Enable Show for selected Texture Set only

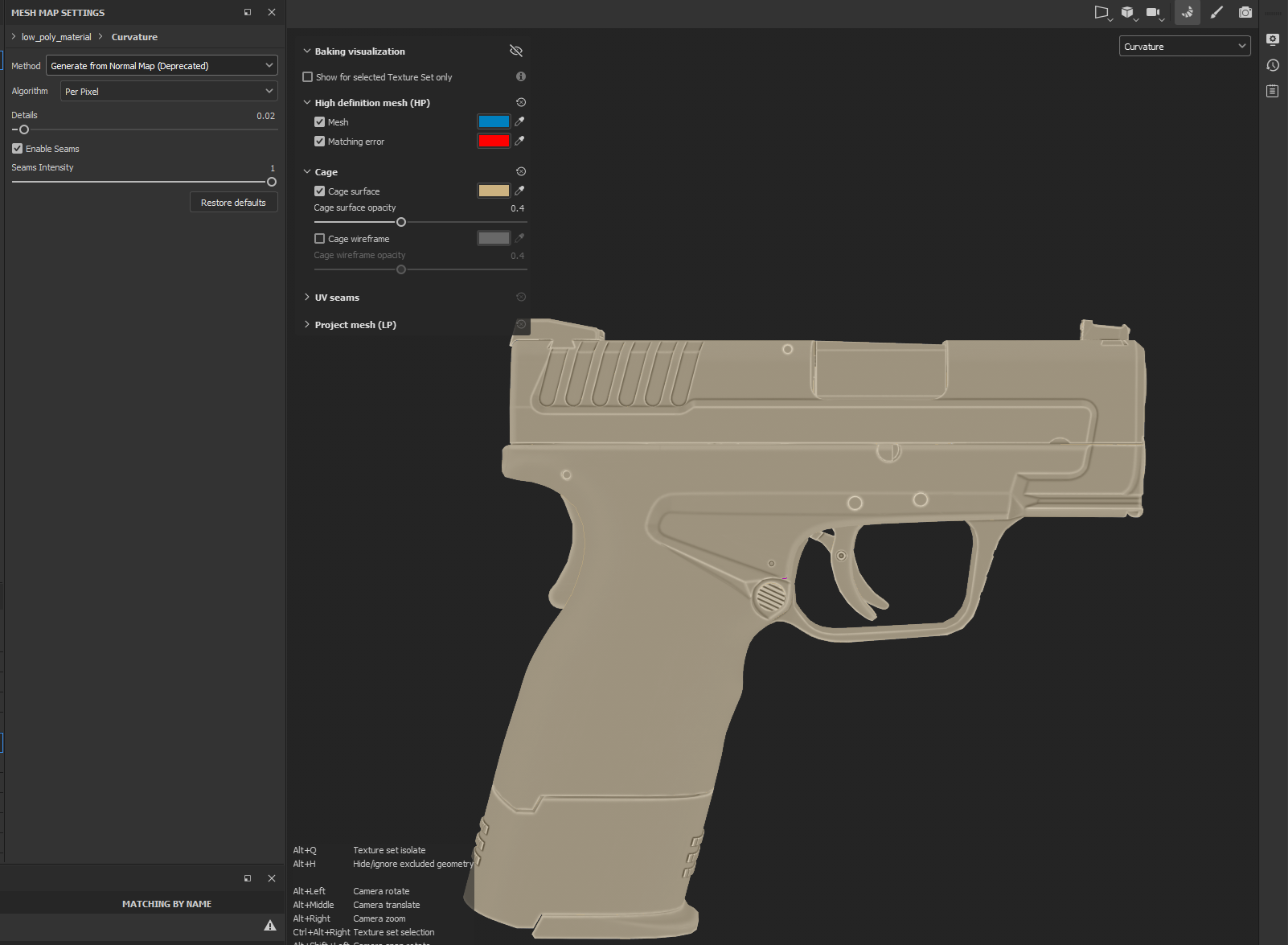click(307, 77)
